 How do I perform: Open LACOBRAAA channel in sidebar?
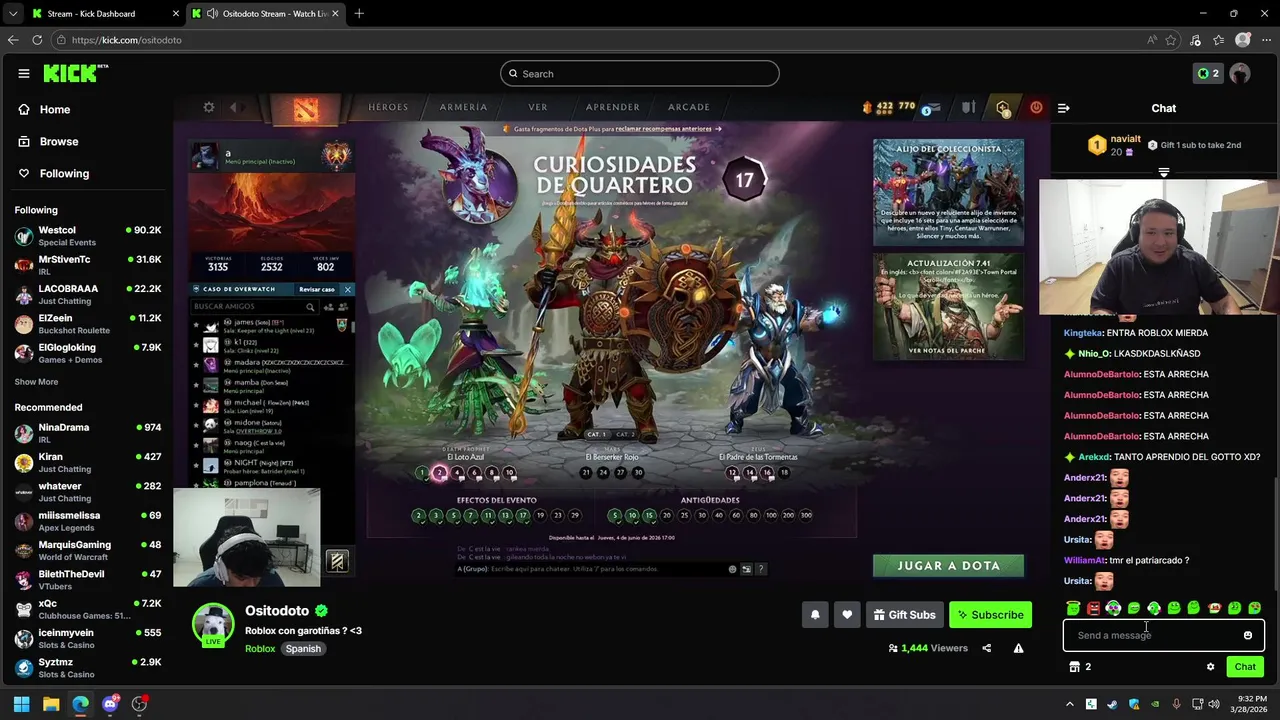tap(87, 294)
